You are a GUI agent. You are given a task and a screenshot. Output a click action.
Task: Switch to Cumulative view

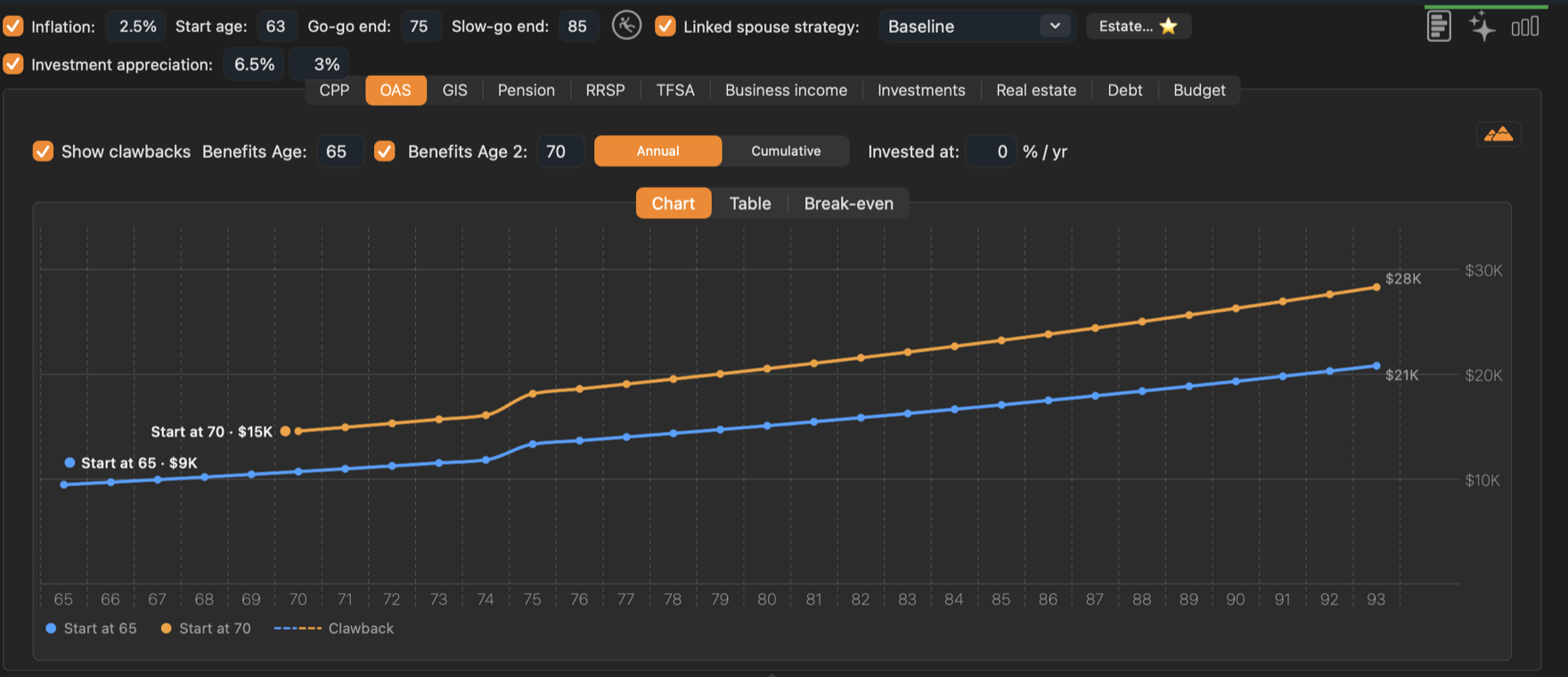(x=786, y=151)
